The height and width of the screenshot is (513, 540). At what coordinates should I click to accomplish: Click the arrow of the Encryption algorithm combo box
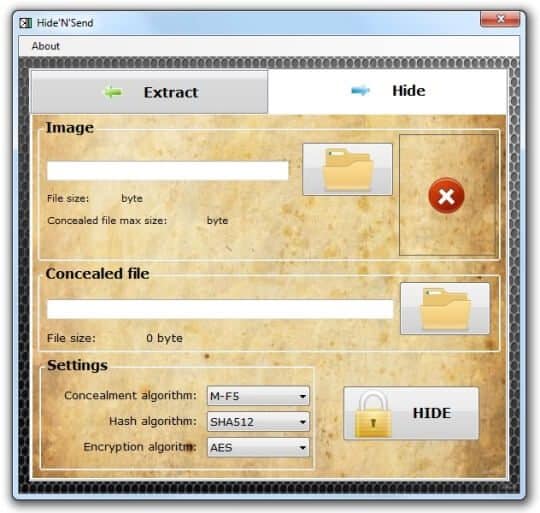pyautogui.click(x=303, y=448)
